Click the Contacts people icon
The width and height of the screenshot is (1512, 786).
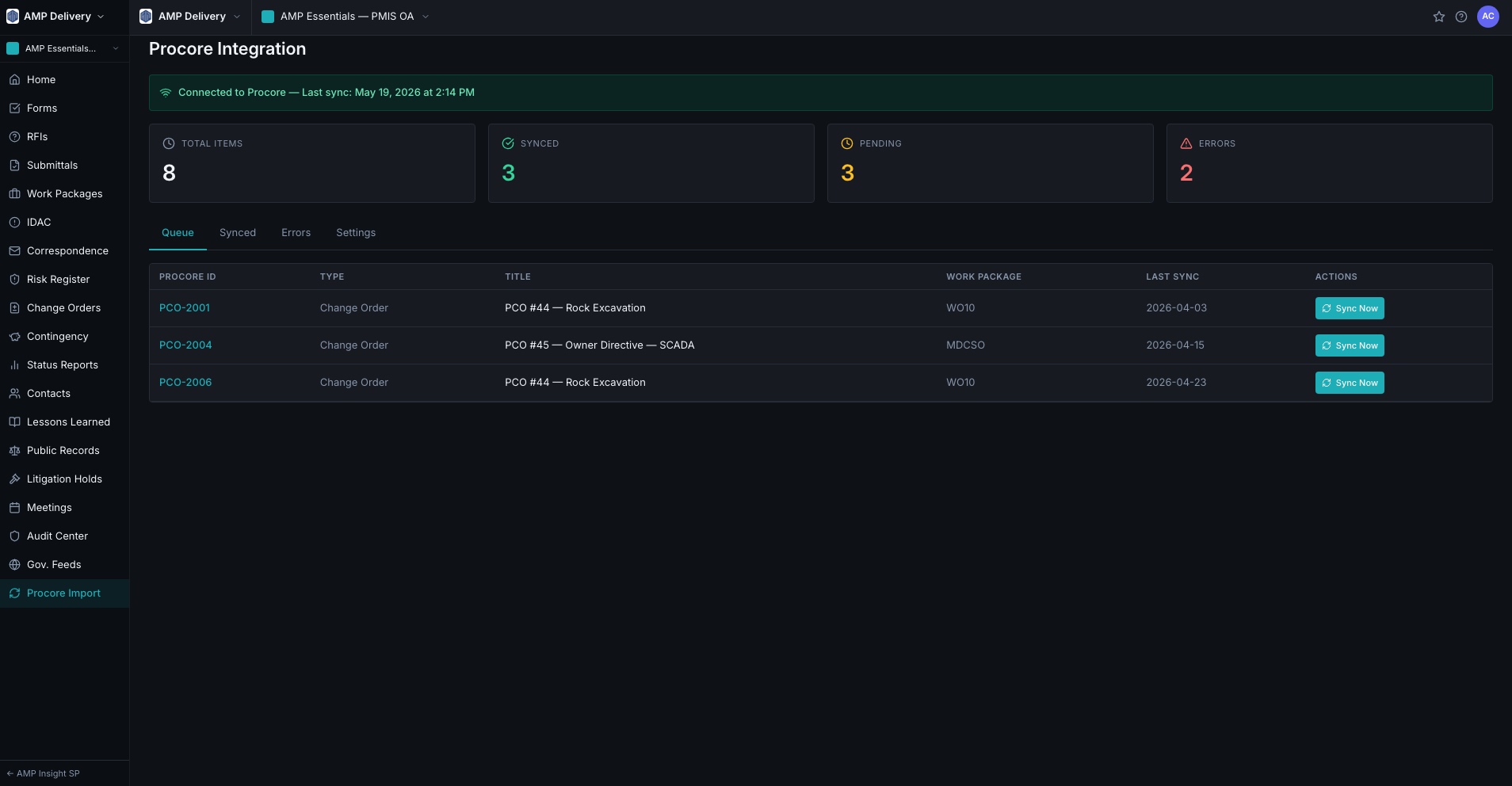(x=14, y=394)
